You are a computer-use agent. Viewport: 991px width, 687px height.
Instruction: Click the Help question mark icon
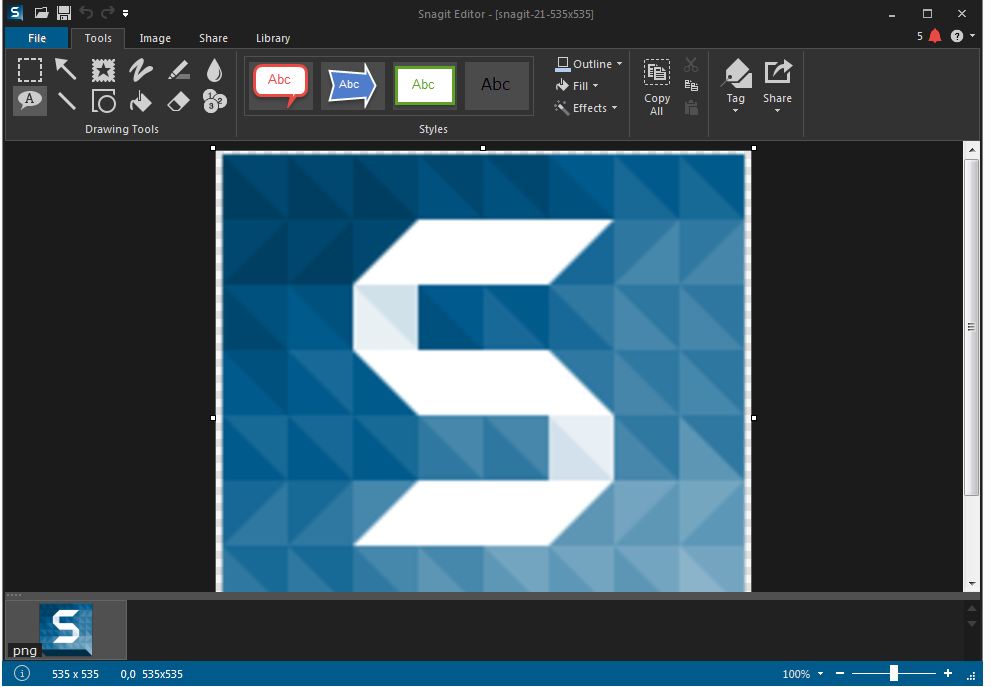[957, 36]
